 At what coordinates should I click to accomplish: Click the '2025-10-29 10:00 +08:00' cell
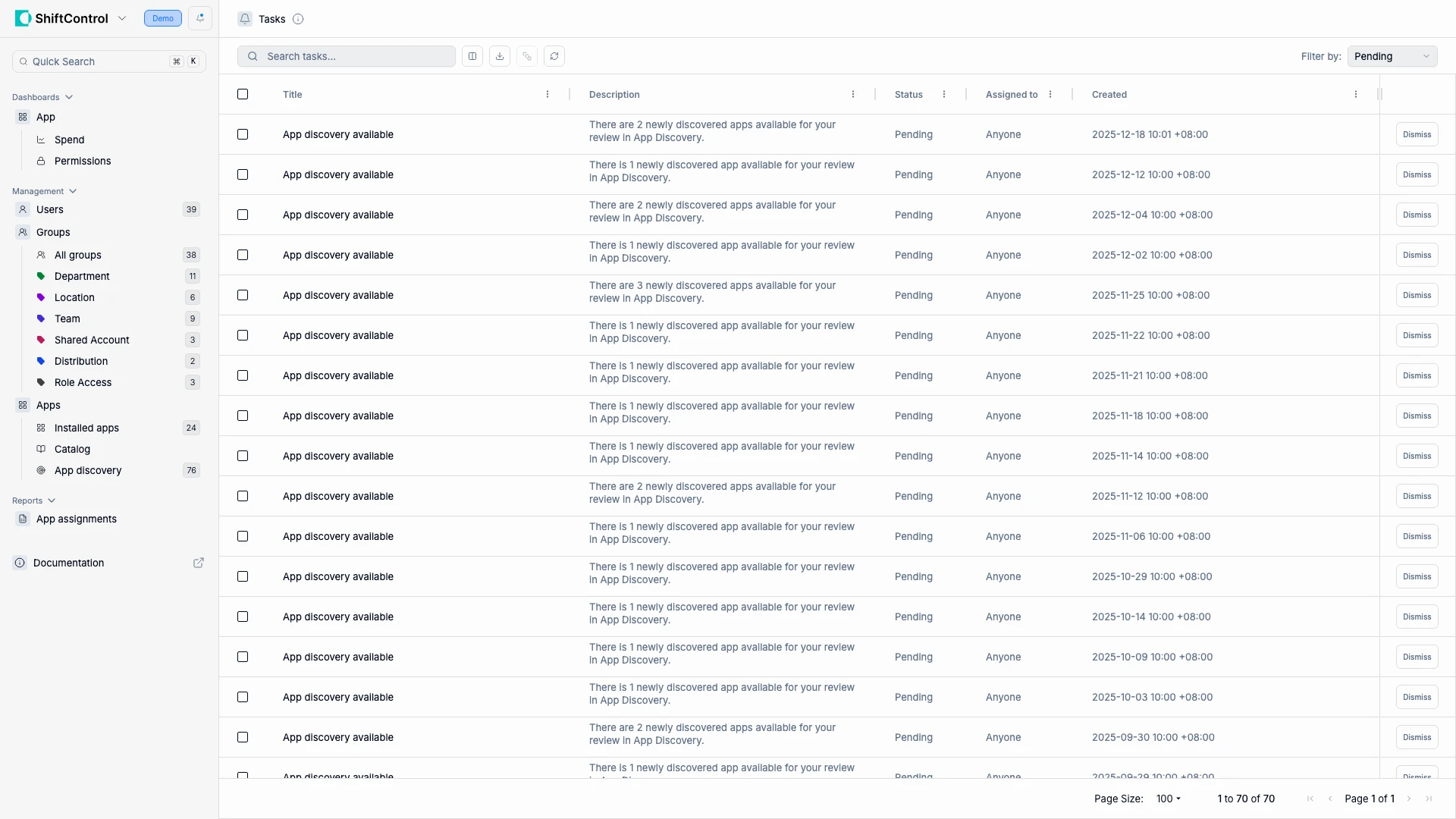1152,576
